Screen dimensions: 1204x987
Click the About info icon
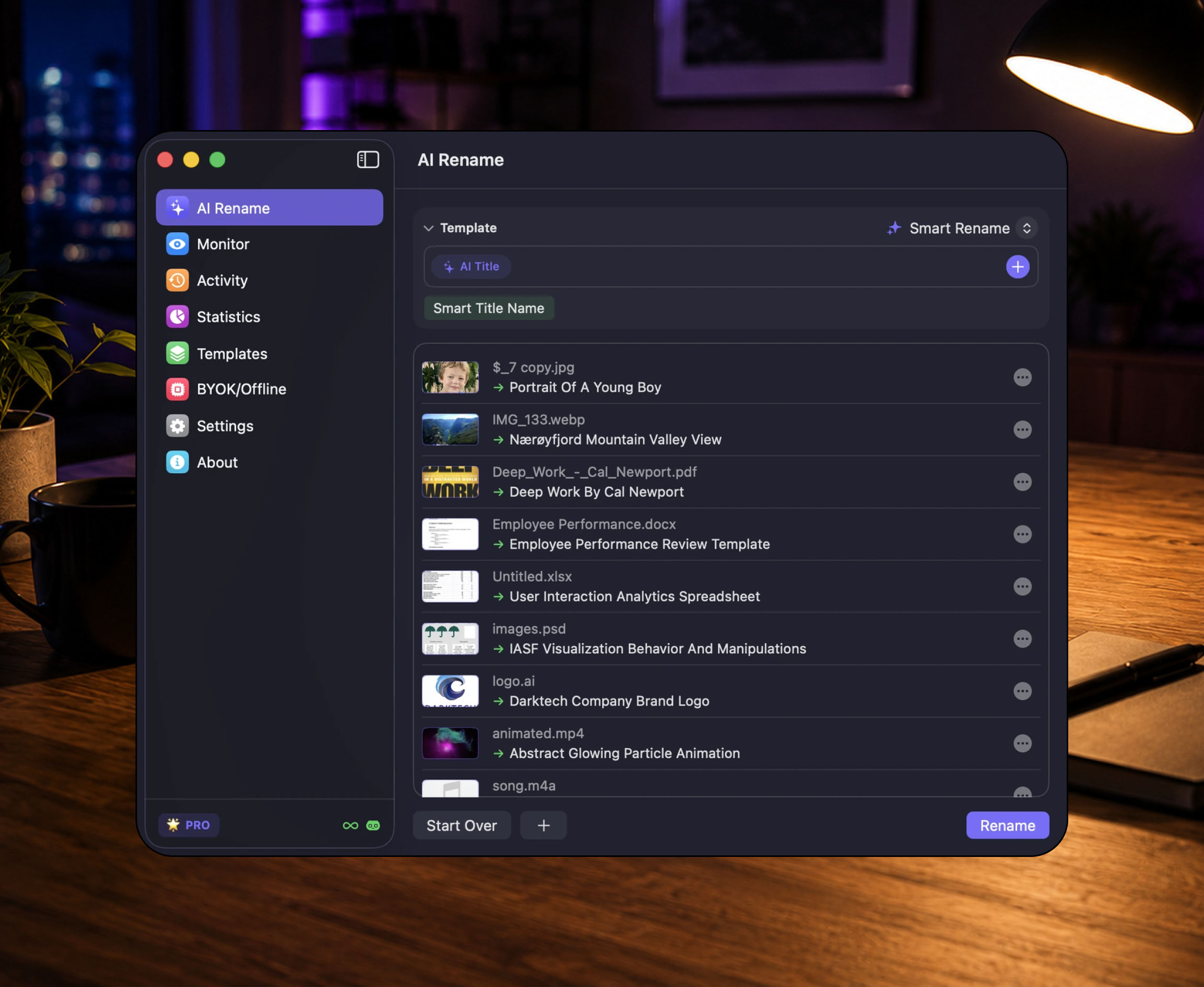pyautogui.click(x=178, y=462)
